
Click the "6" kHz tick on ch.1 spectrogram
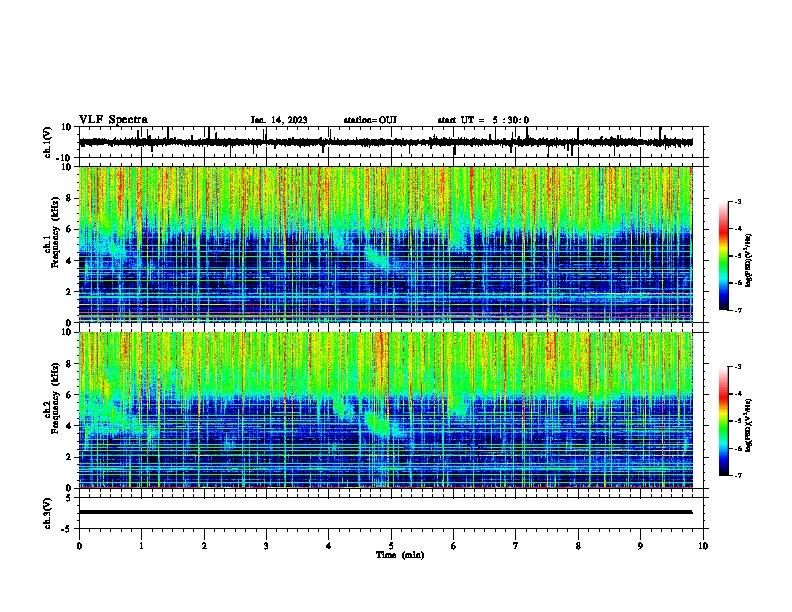[x=69, y=229]
